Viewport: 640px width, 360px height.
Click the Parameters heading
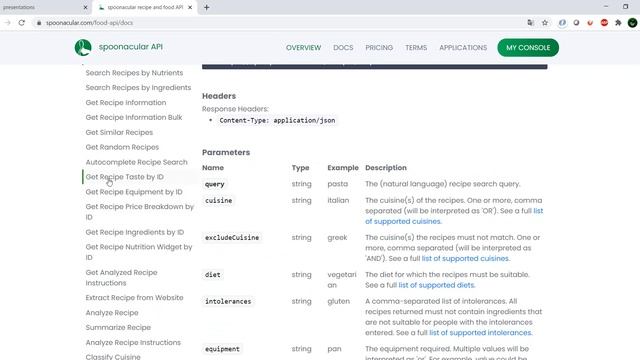coord(226,152)
